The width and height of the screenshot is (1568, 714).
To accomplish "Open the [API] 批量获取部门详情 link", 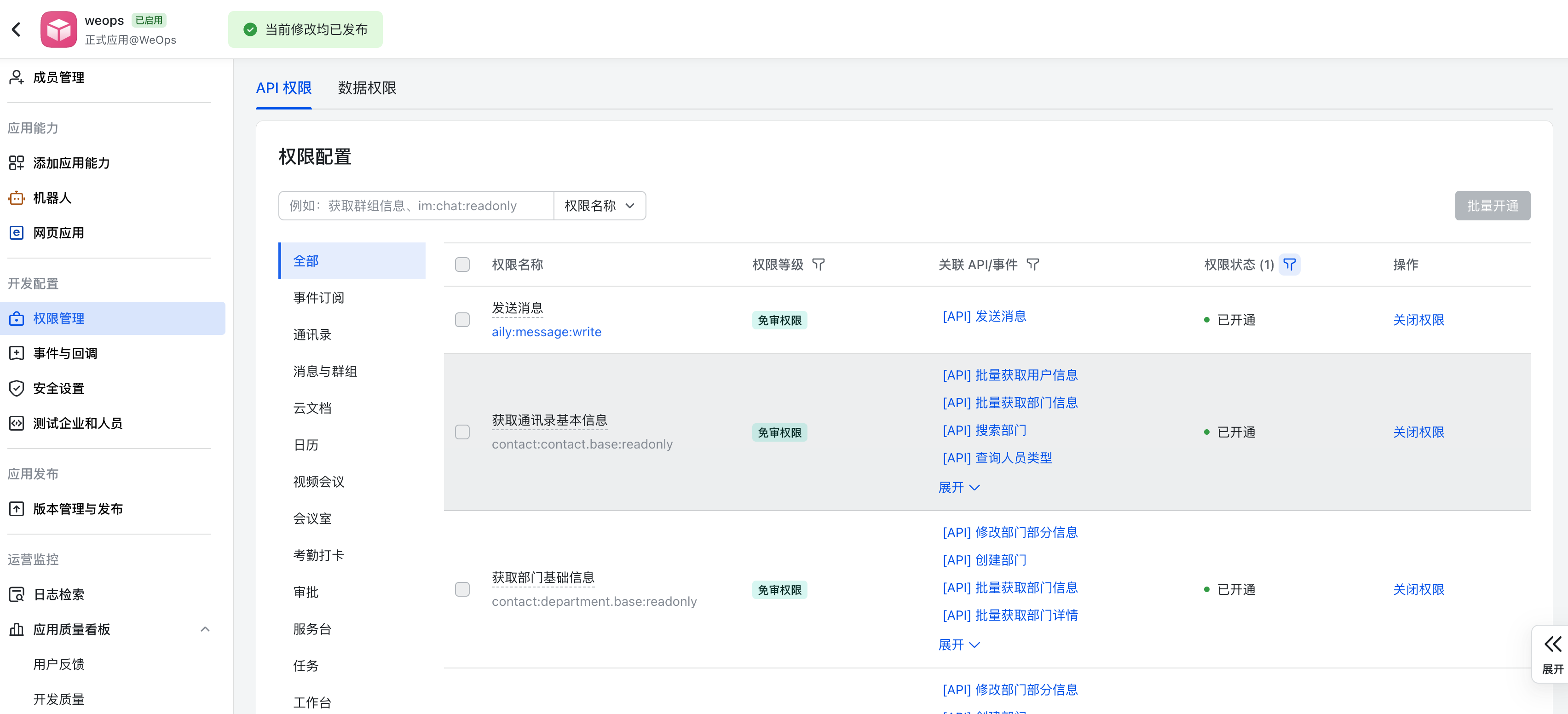I will pos(1010,616).
